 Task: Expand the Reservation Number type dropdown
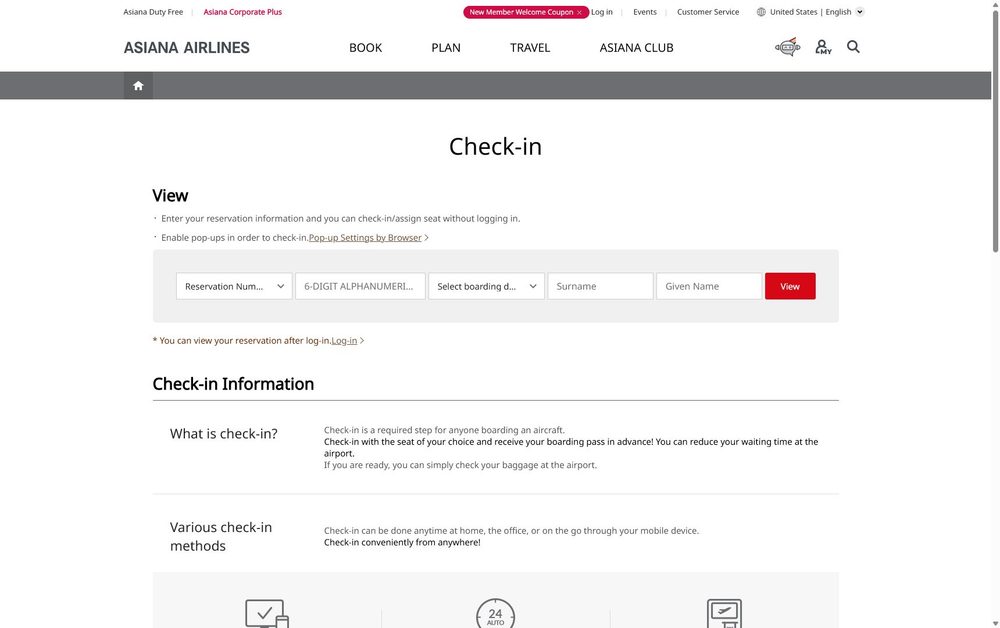tap(234, 286)
